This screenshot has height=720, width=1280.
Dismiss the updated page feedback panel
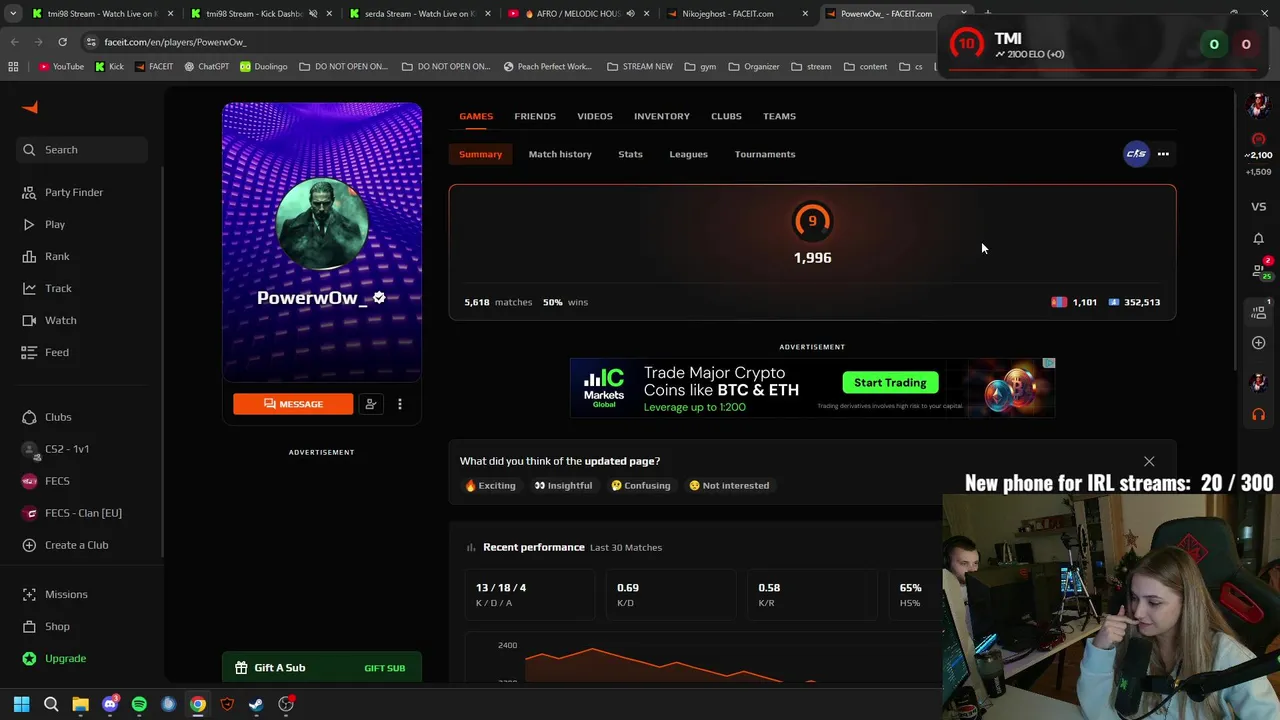click(x=1149, y=461)
